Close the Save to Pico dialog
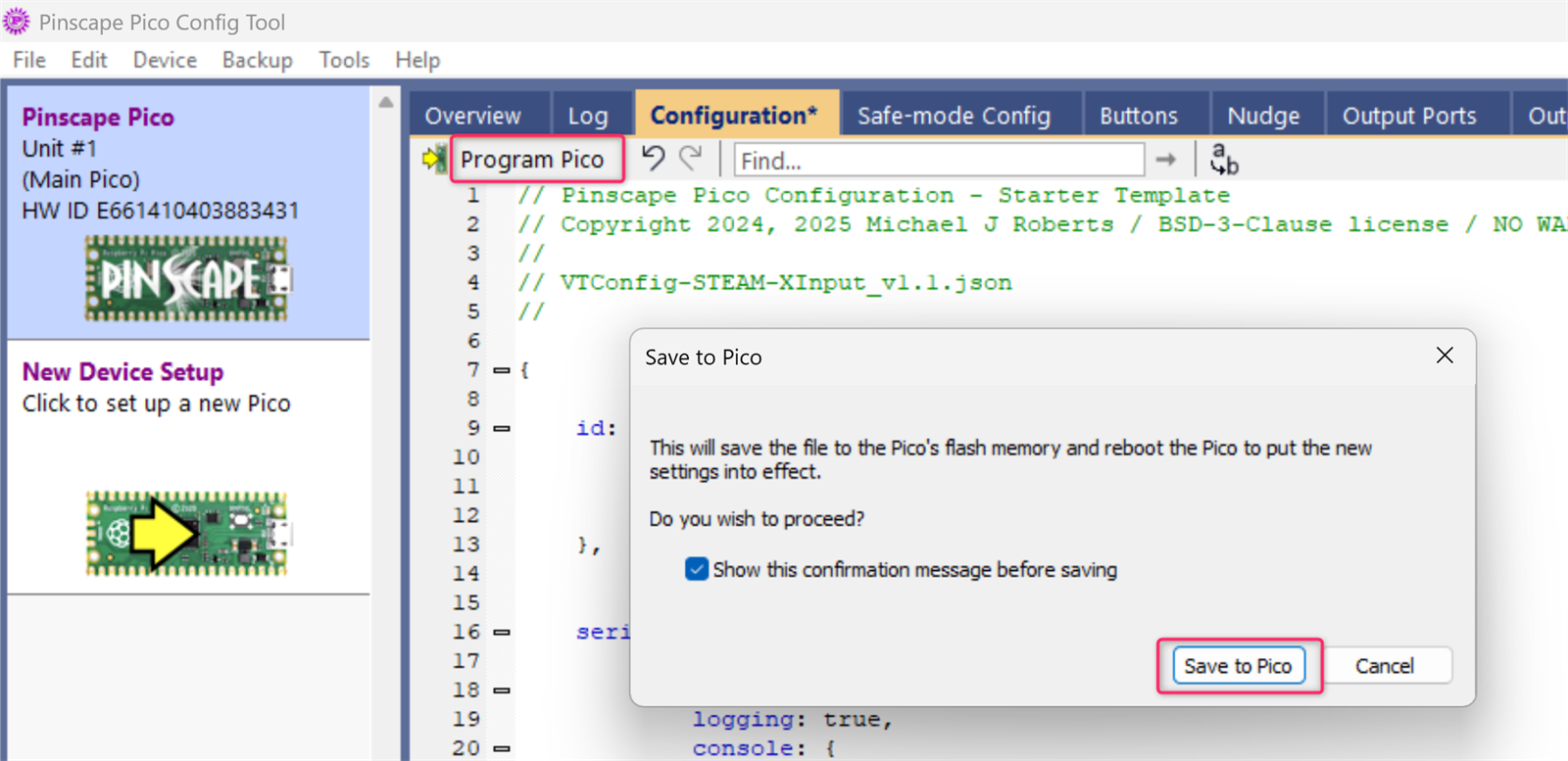 coord(1445,356)
